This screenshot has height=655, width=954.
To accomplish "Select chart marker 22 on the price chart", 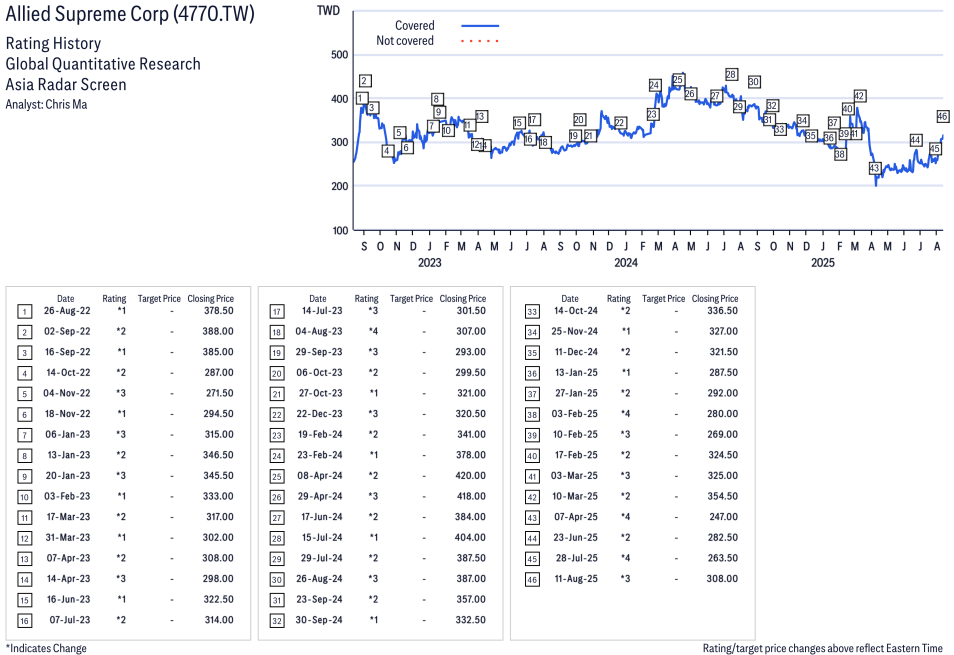I will tap(620, 123).
